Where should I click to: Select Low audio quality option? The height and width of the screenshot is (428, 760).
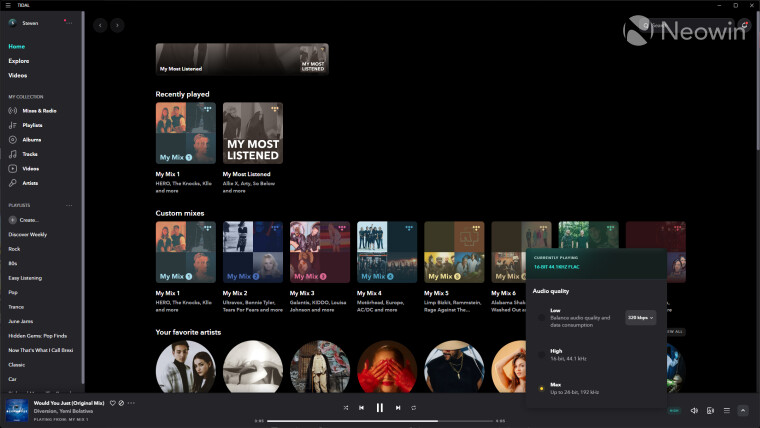pos(541,318)
